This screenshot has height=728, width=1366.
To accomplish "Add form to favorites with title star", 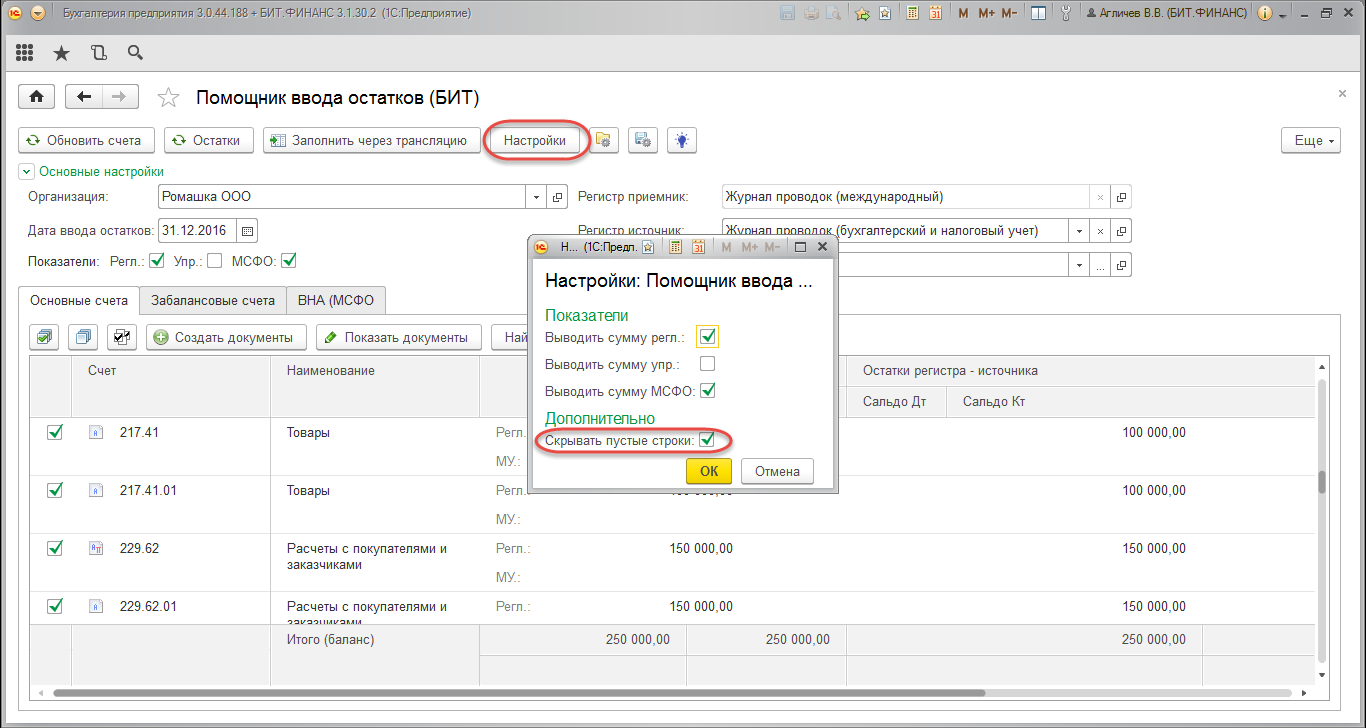I will pos(169,97).
